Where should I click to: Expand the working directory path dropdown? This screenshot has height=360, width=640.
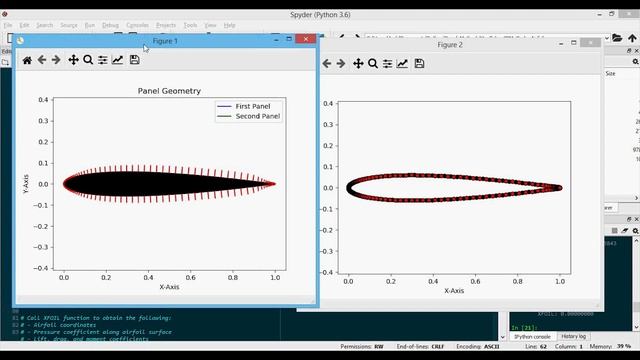607,38
